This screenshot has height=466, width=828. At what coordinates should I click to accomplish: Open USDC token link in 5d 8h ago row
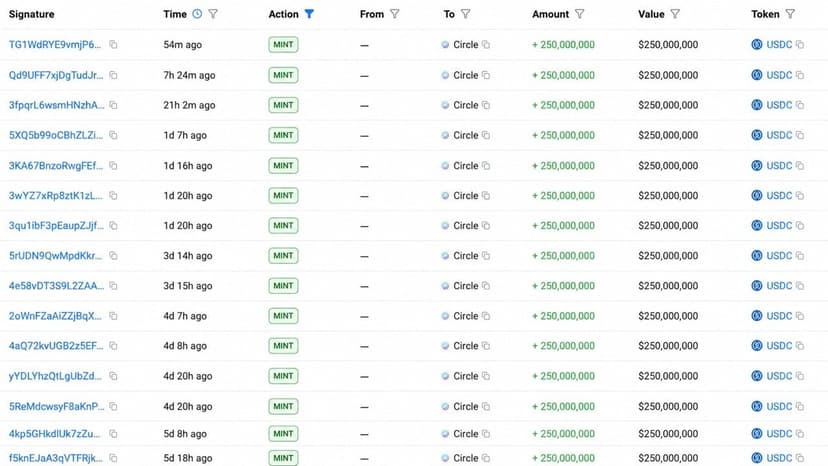point(779,434)
